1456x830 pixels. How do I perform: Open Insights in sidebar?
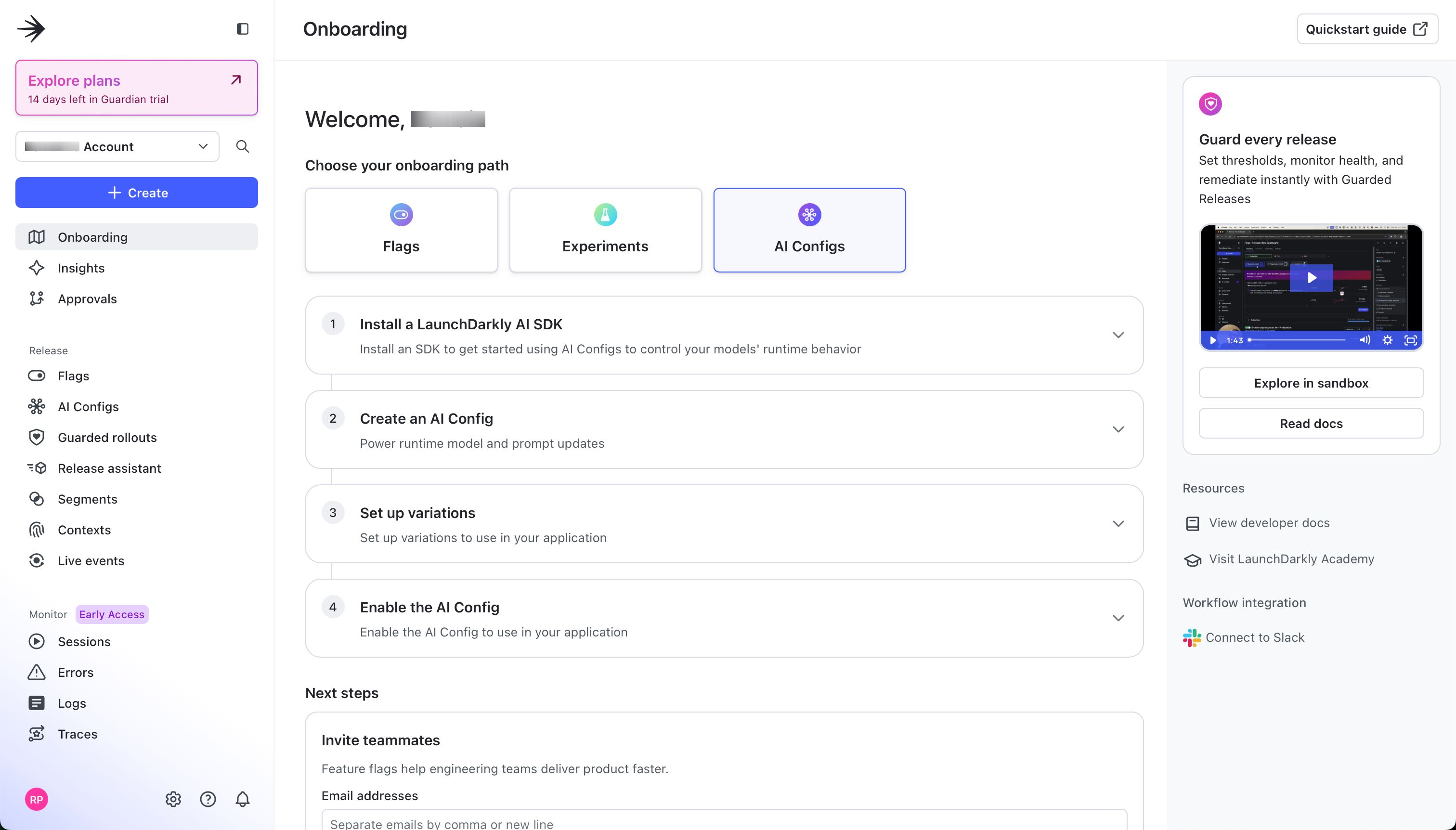click(x=137, y=268)
